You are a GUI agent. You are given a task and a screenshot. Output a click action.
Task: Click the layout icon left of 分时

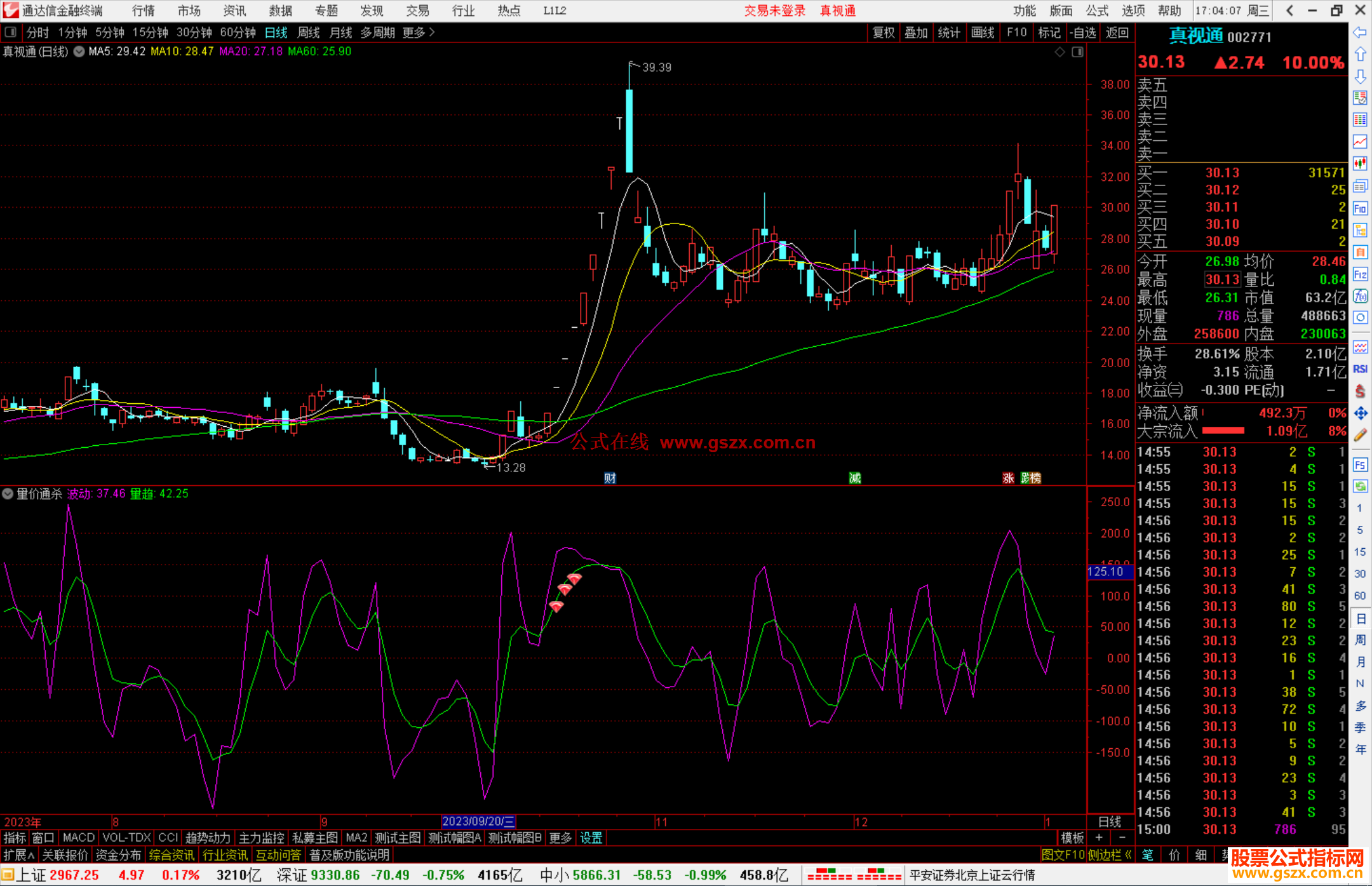[10, 32]
